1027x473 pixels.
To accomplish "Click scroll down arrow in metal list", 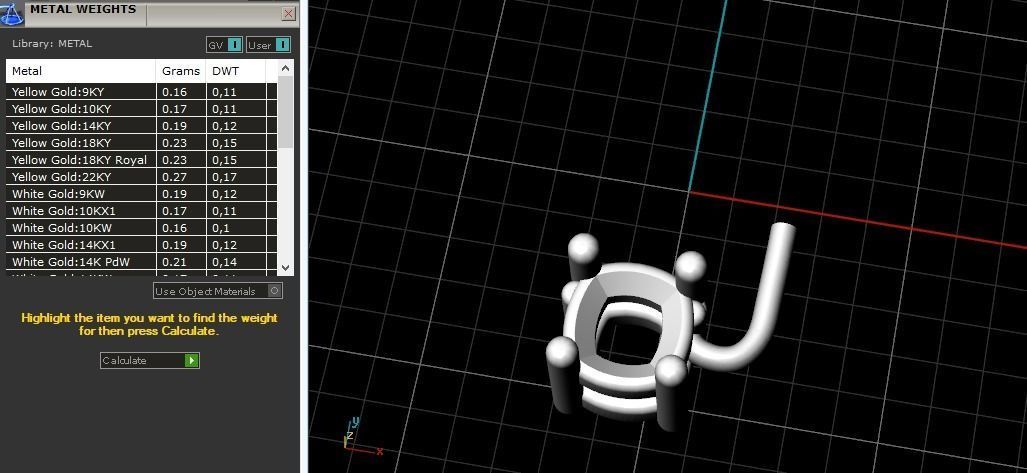I will (x=285, y=267).
